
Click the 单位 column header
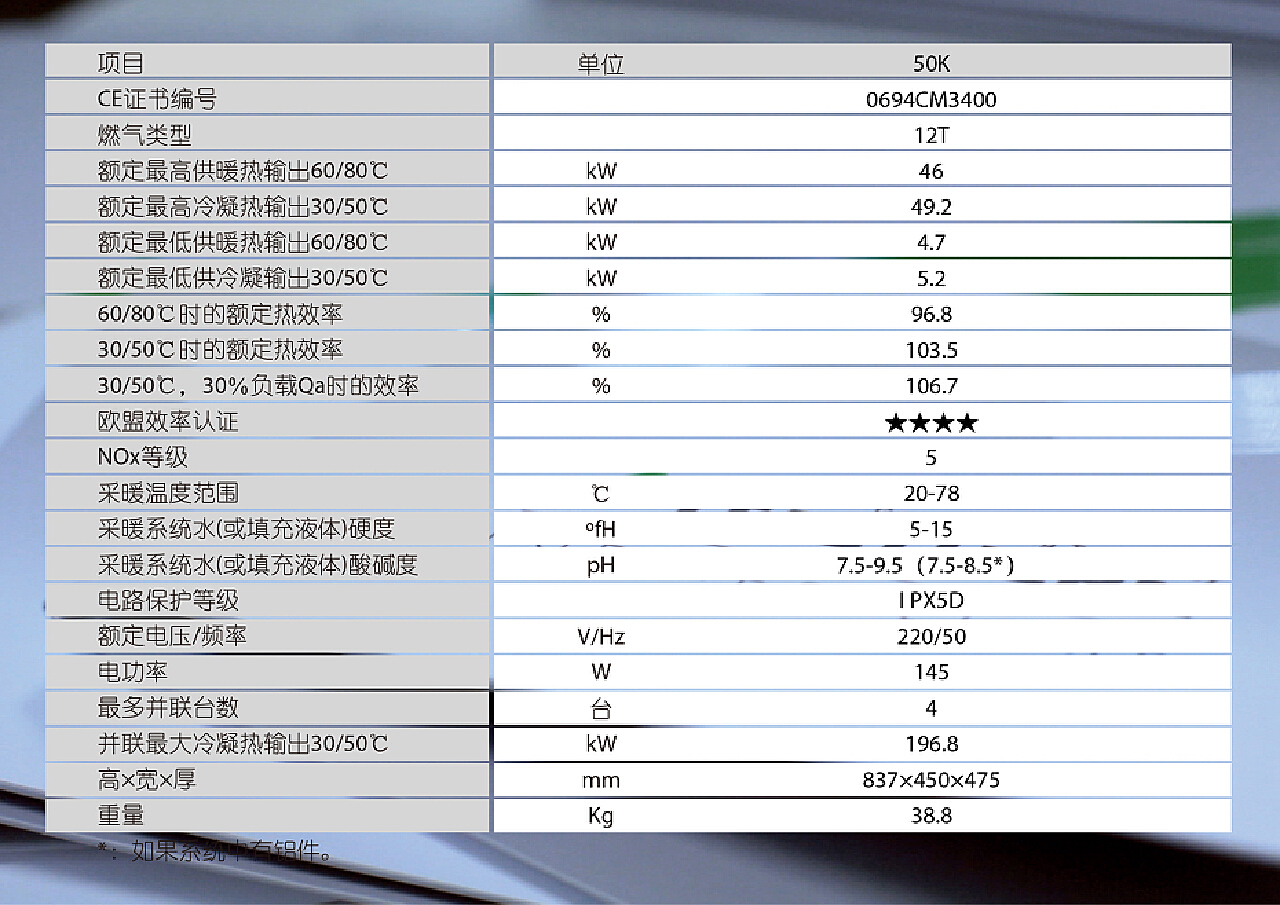tap(600, 63)
